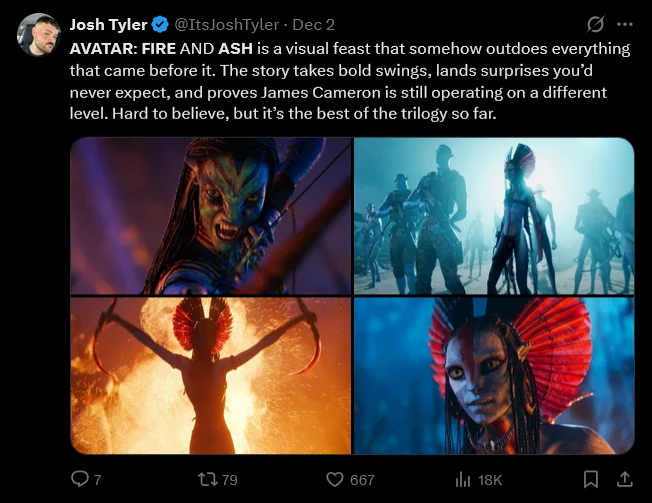Screen dimensions: 652x503
Task: Open the top-right blue misty warriors image
Action: [494, 216]
